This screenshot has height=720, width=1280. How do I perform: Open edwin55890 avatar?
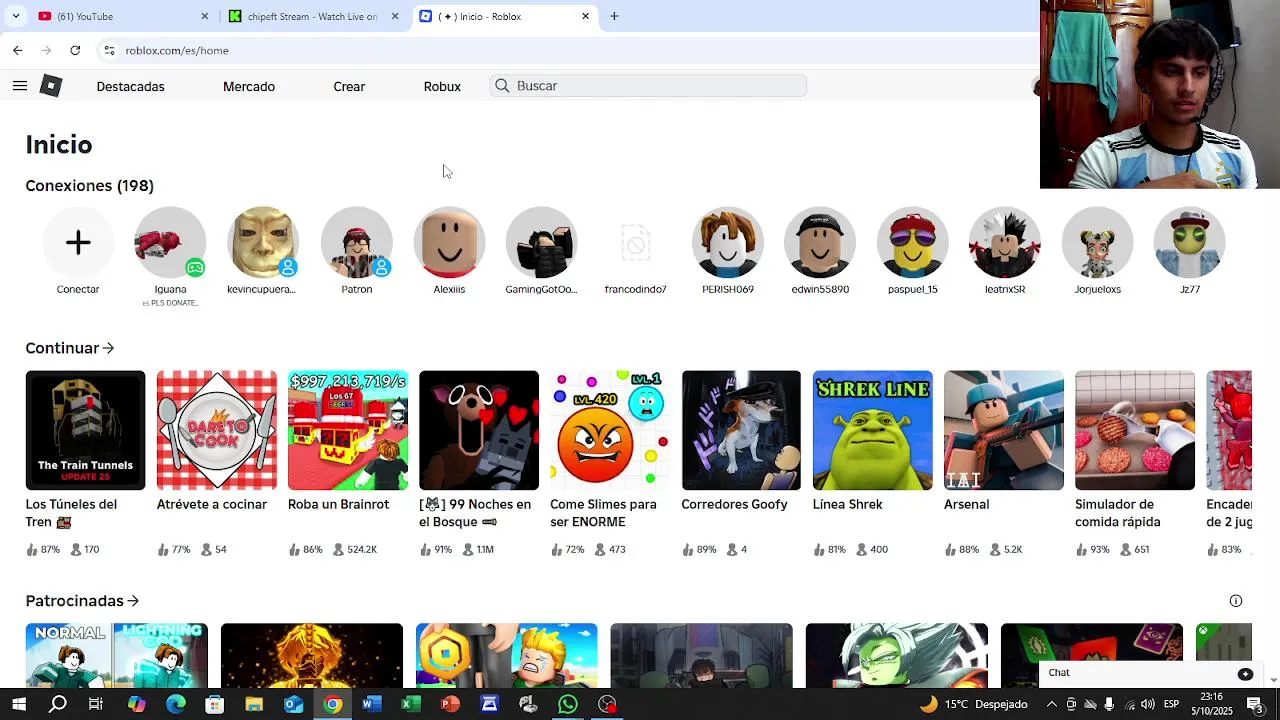[820, 242]
